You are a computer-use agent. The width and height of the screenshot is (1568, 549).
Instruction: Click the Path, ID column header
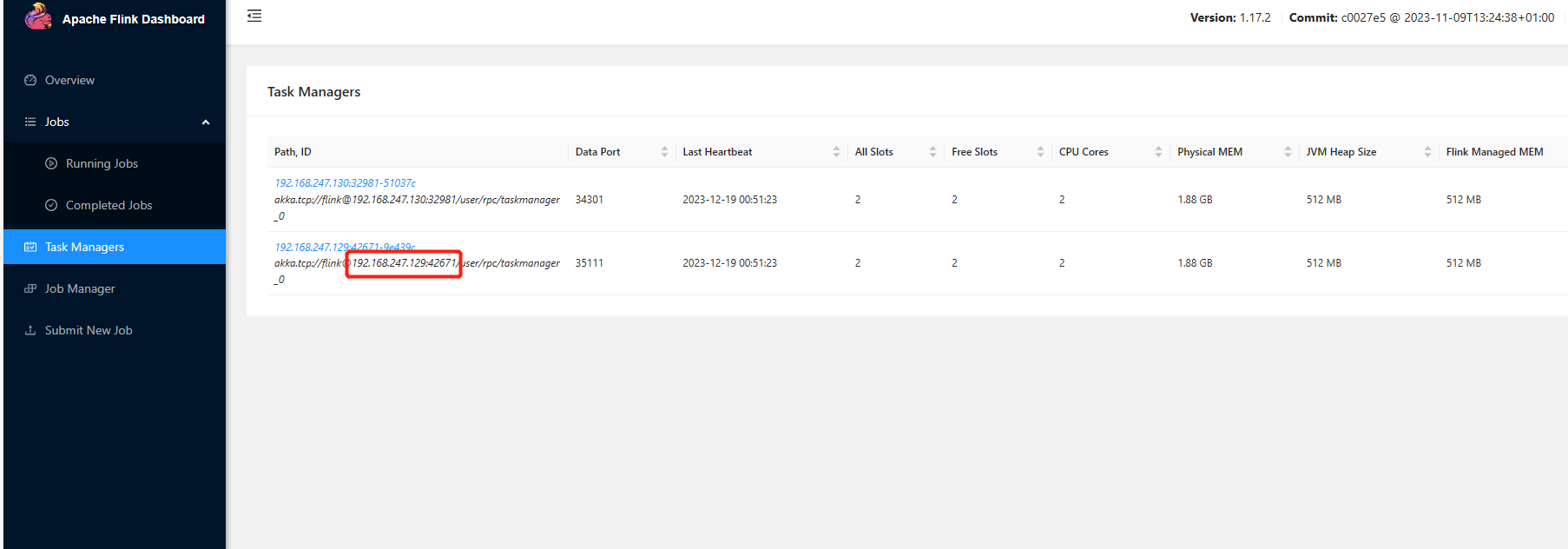pos(293,152)
